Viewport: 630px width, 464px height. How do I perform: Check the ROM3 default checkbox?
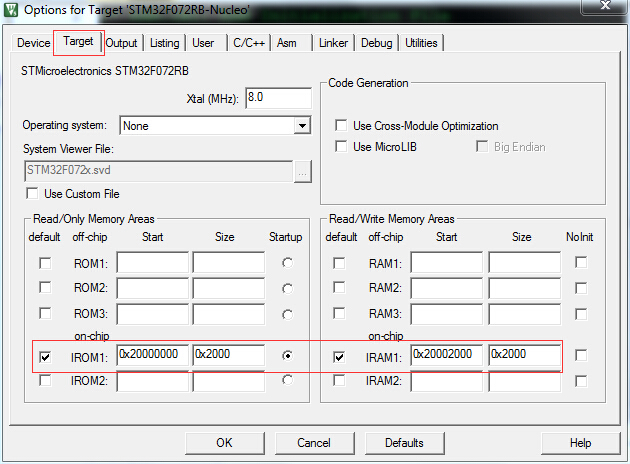click(45, 313)
